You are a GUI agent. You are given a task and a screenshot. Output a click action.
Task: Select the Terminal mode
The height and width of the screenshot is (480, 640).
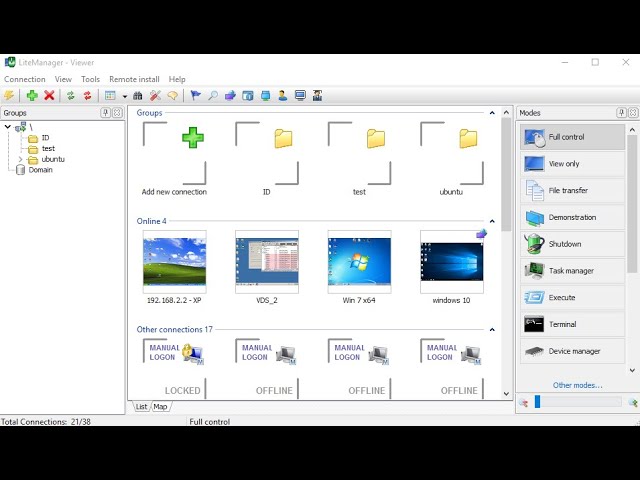pos(572,324)
